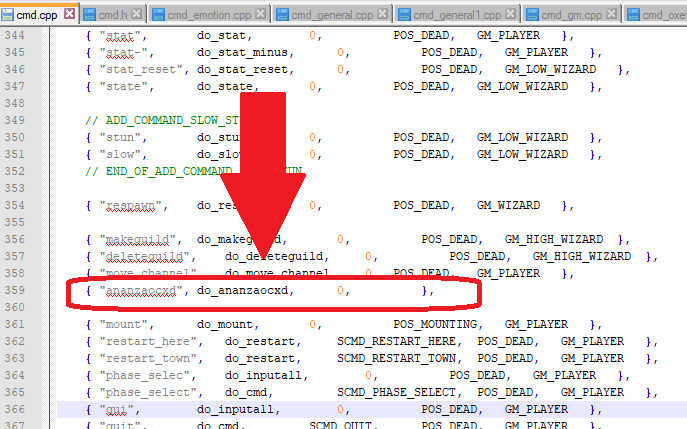The image size is (687, 429).
Task: Click "qui" string on line 366
Action: tap(117, 409)
